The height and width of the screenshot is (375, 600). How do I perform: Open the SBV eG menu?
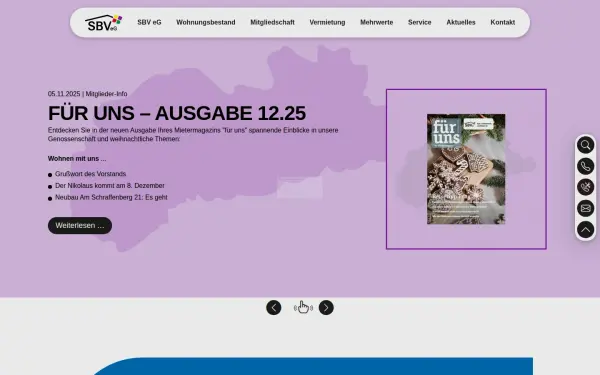149,23
